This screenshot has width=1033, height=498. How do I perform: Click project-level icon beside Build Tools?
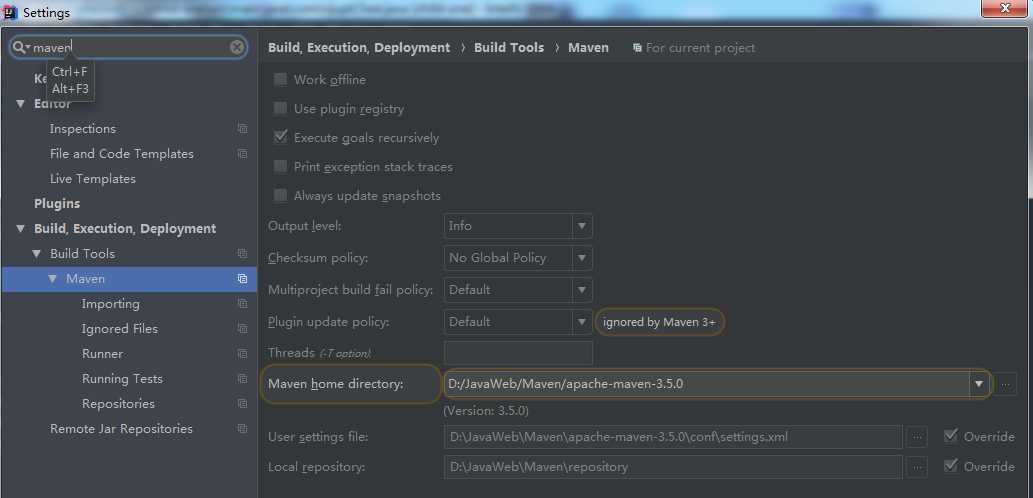[x=242, y=254]
